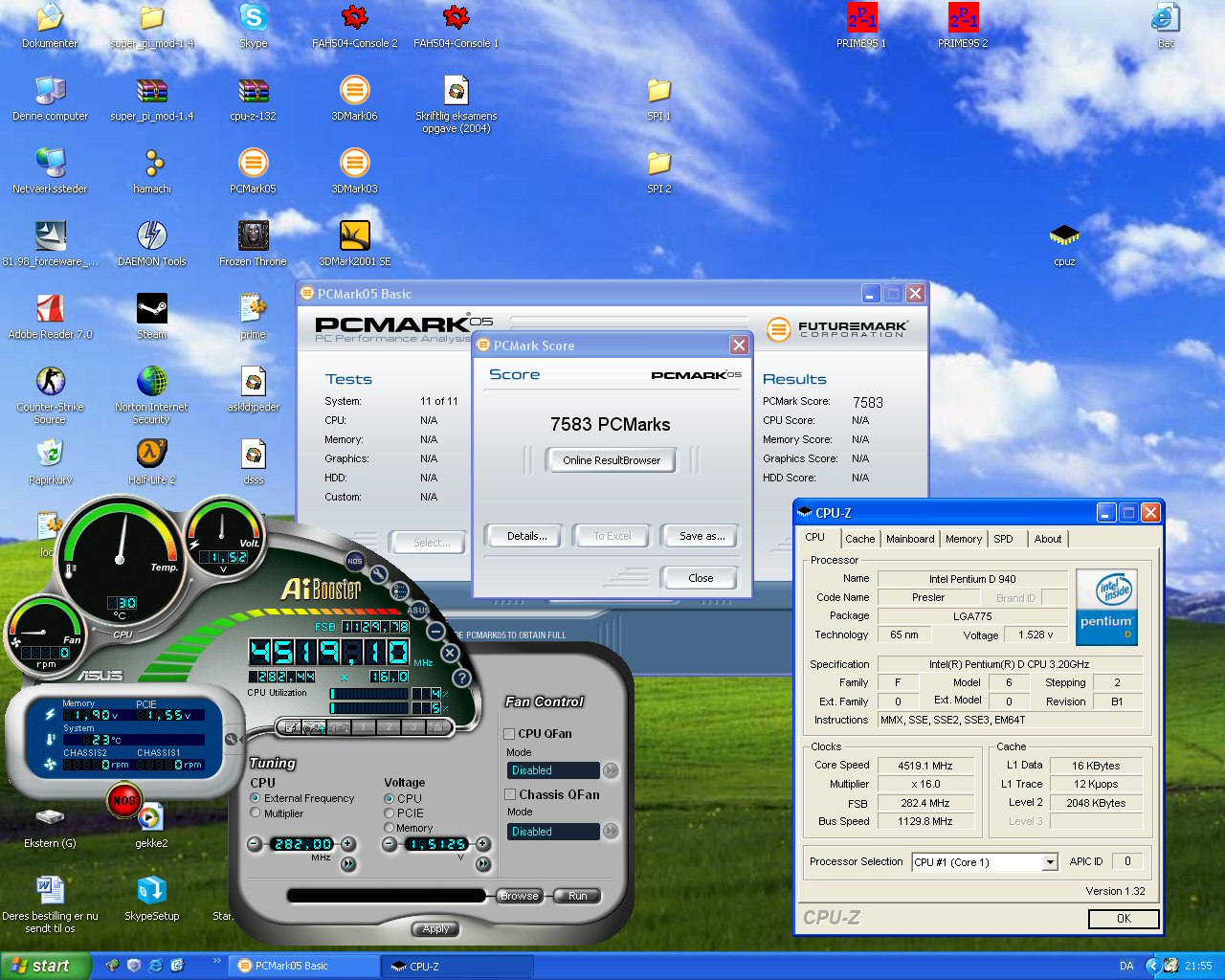The image size is (1225, 980).
Task: Open the Chassis QFan Mode Disabled field
Action: pyautogui.click(x=553, y=832)
